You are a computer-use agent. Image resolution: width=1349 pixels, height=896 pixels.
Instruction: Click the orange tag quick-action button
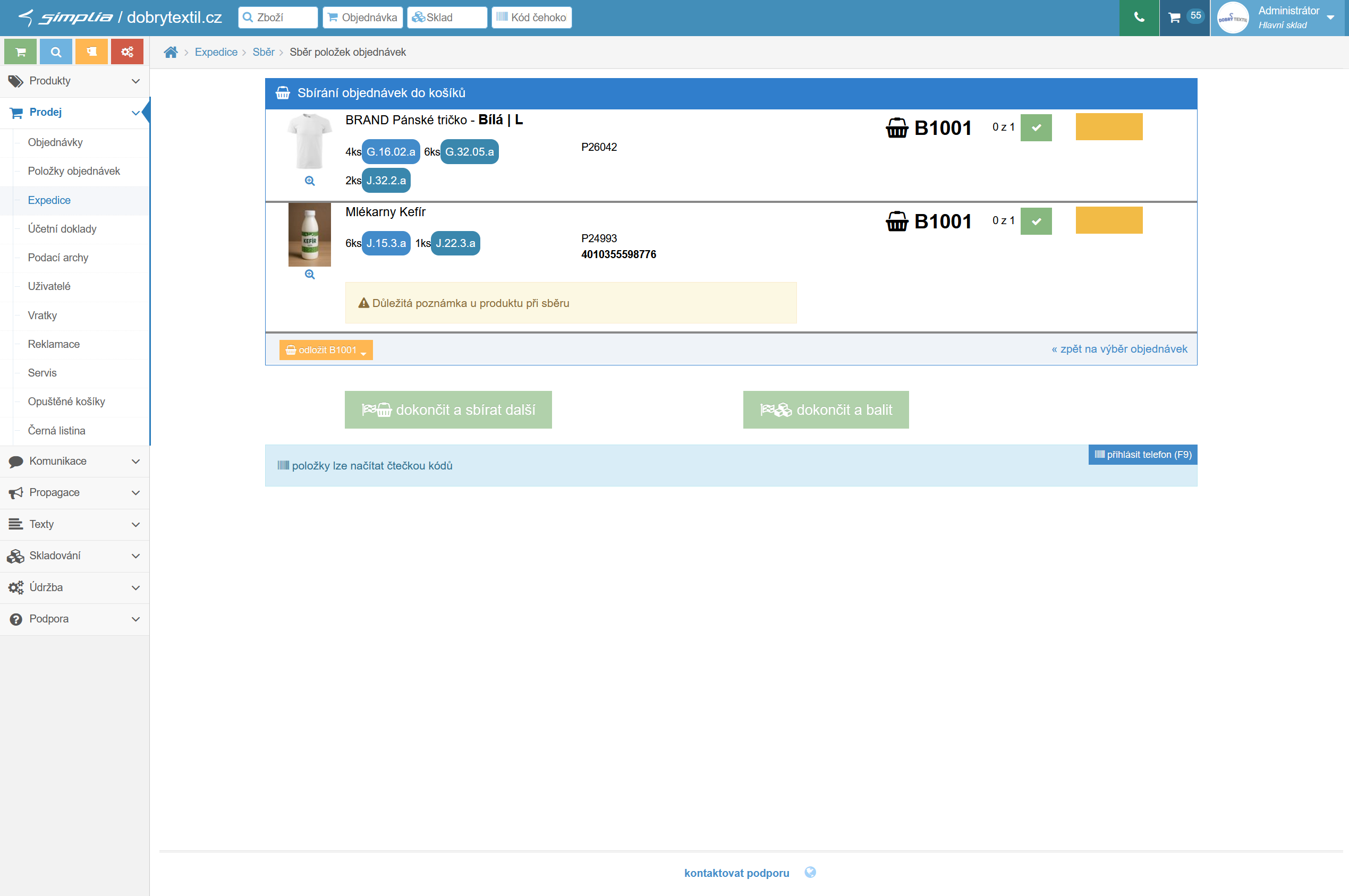[91, 52]
